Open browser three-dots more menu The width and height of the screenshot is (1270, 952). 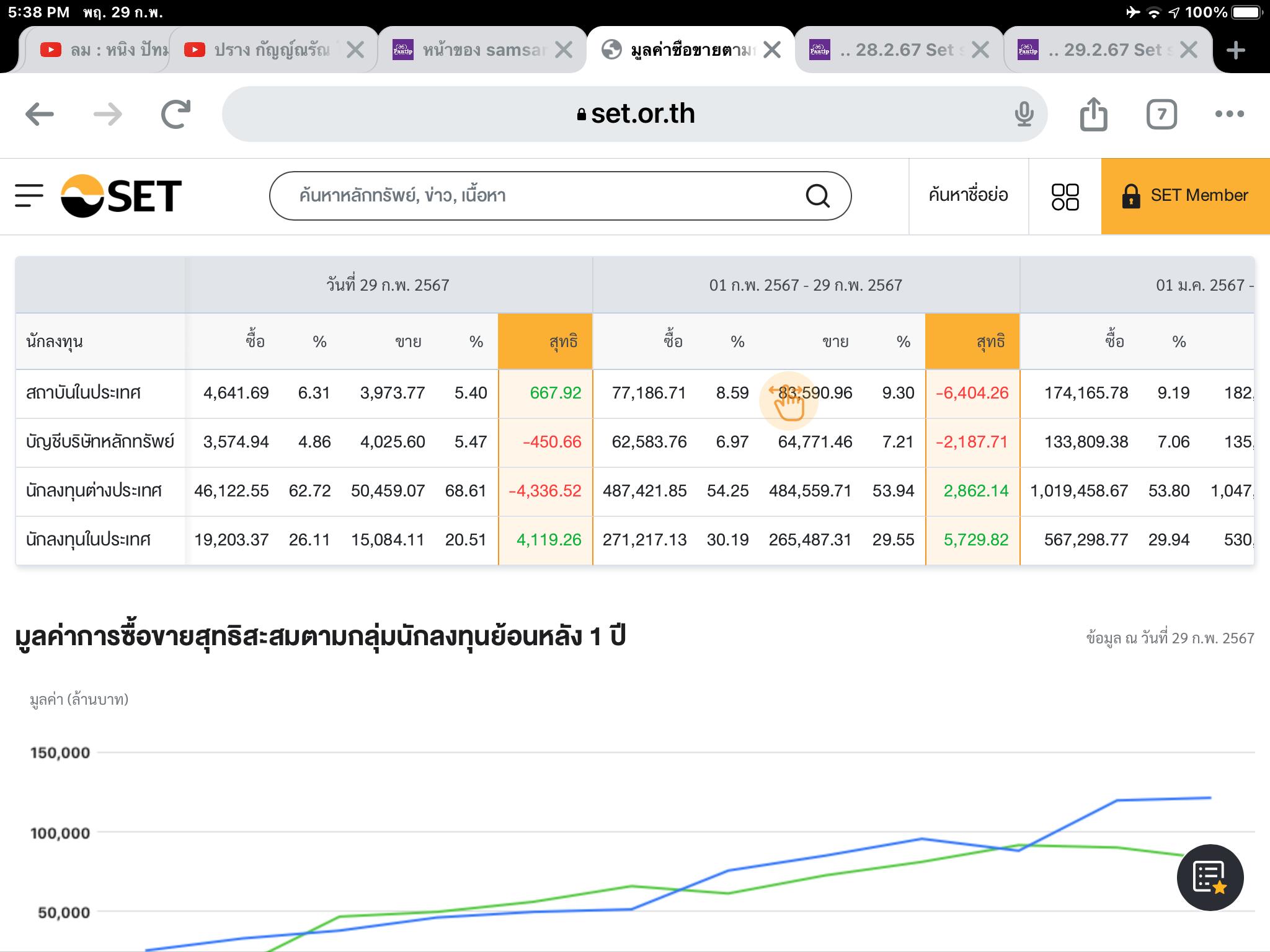[1229, 114]
